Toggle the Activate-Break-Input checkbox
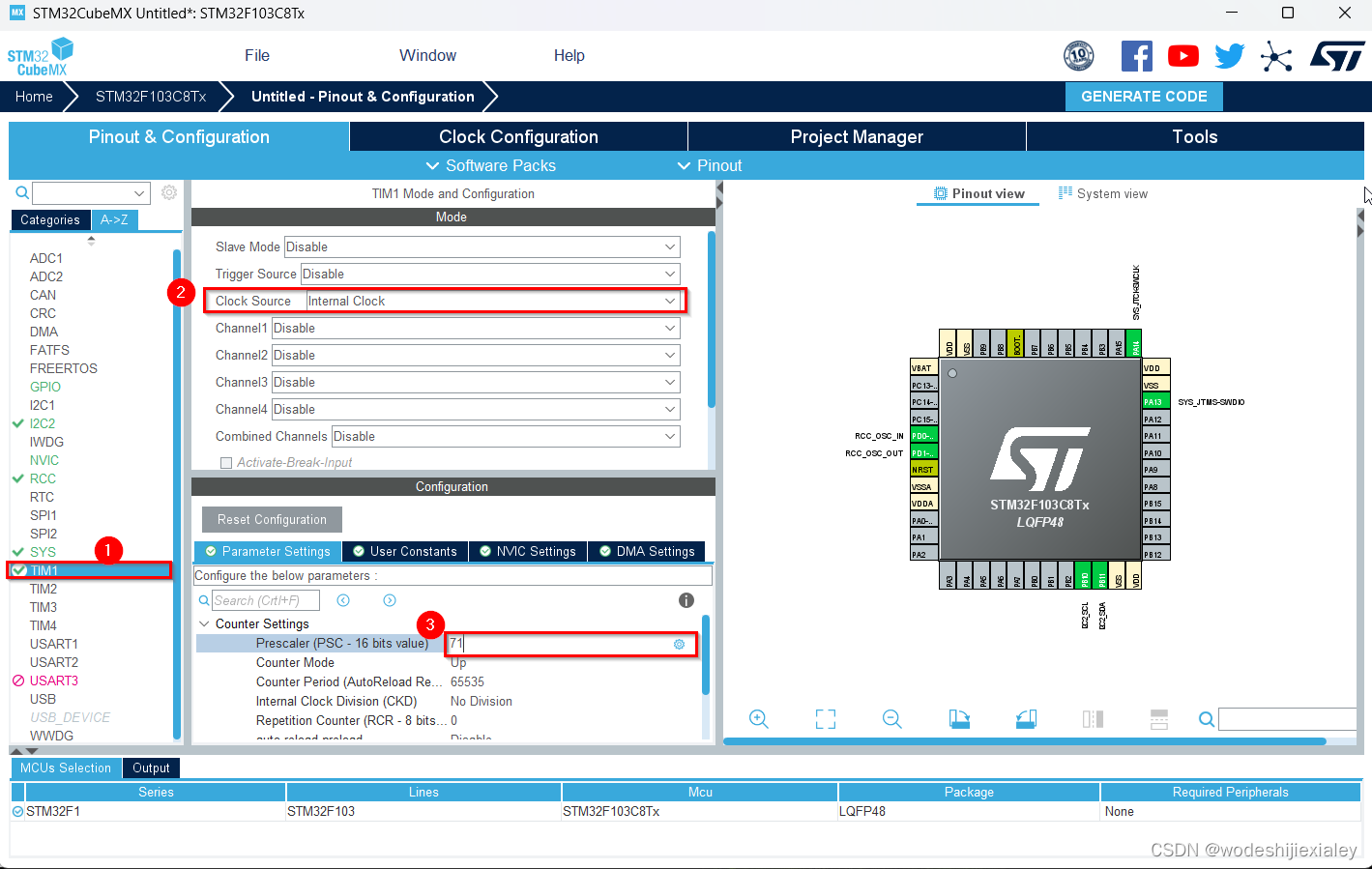 coord(226,463)
